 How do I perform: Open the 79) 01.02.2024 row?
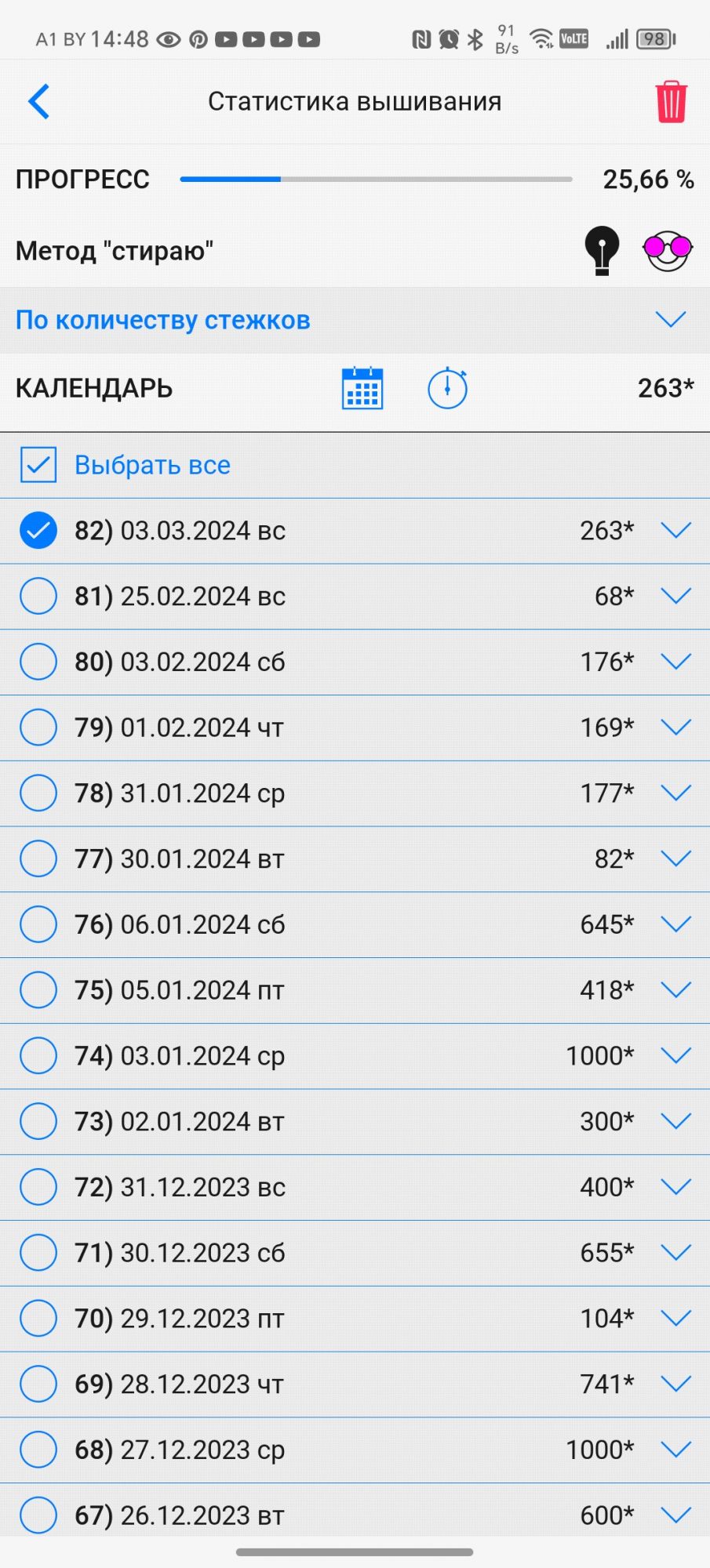click(x=314, y=728)
